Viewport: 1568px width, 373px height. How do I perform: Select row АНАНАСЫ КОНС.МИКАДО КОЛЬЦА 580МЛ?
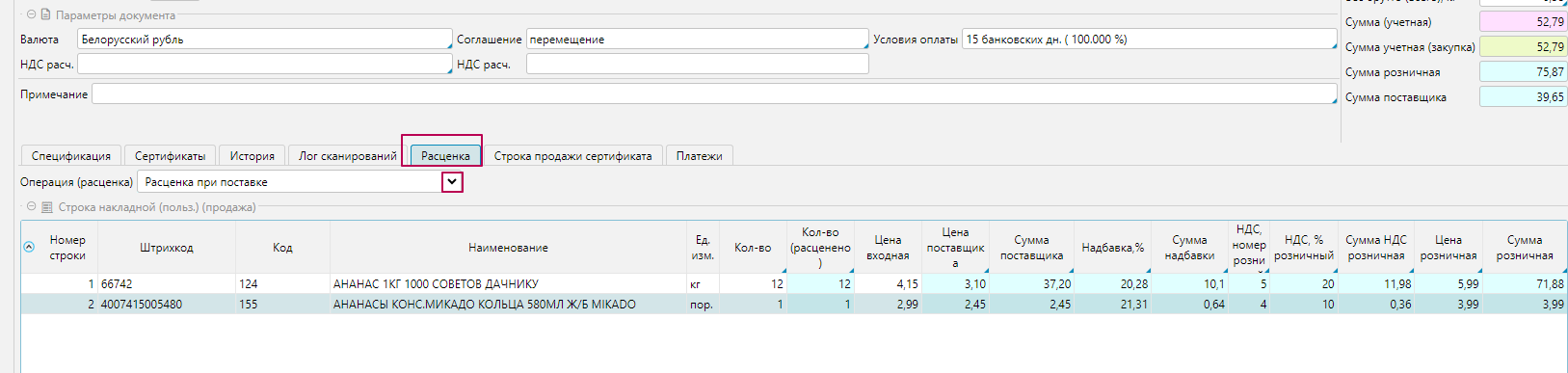(x=794, y=304)
